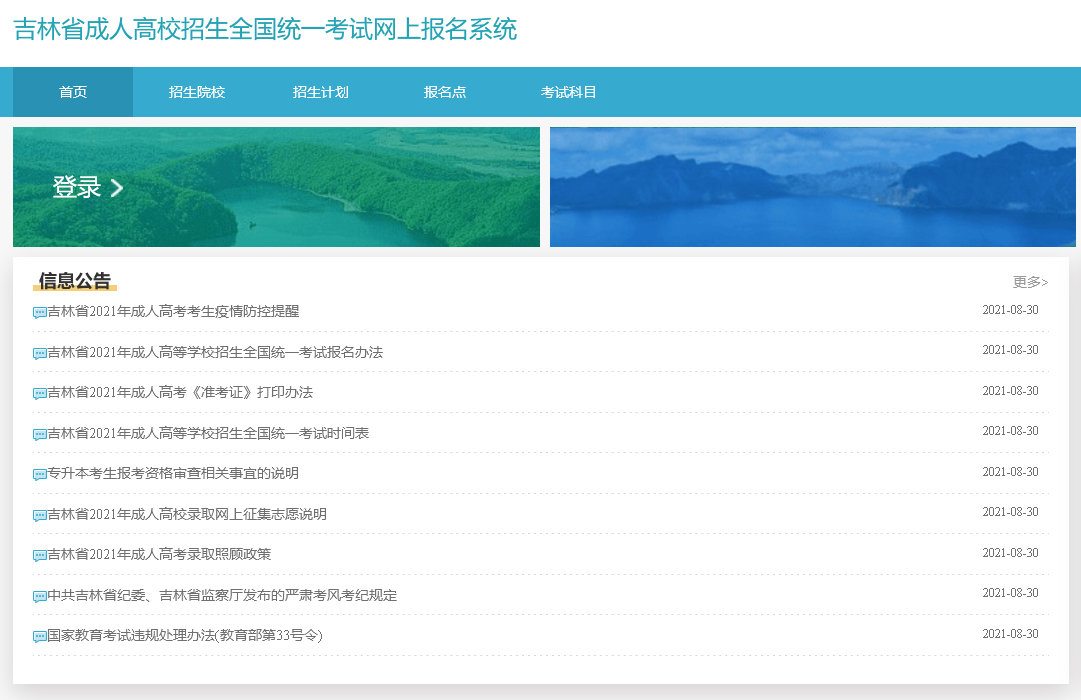1081x700 pixels.
Task: Click the icon before 严肃考风考纪规定
Action: (38, 593)
